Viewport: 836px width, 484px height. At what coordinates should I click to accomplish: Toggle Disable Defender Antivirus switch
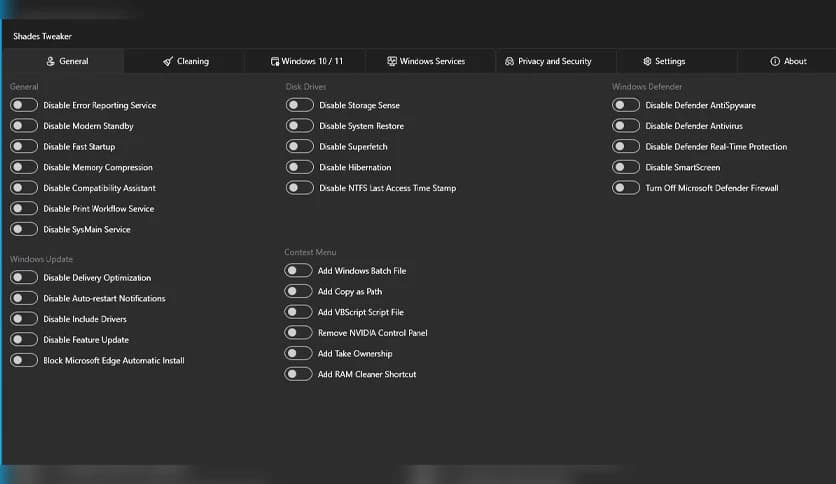[626, 126]
